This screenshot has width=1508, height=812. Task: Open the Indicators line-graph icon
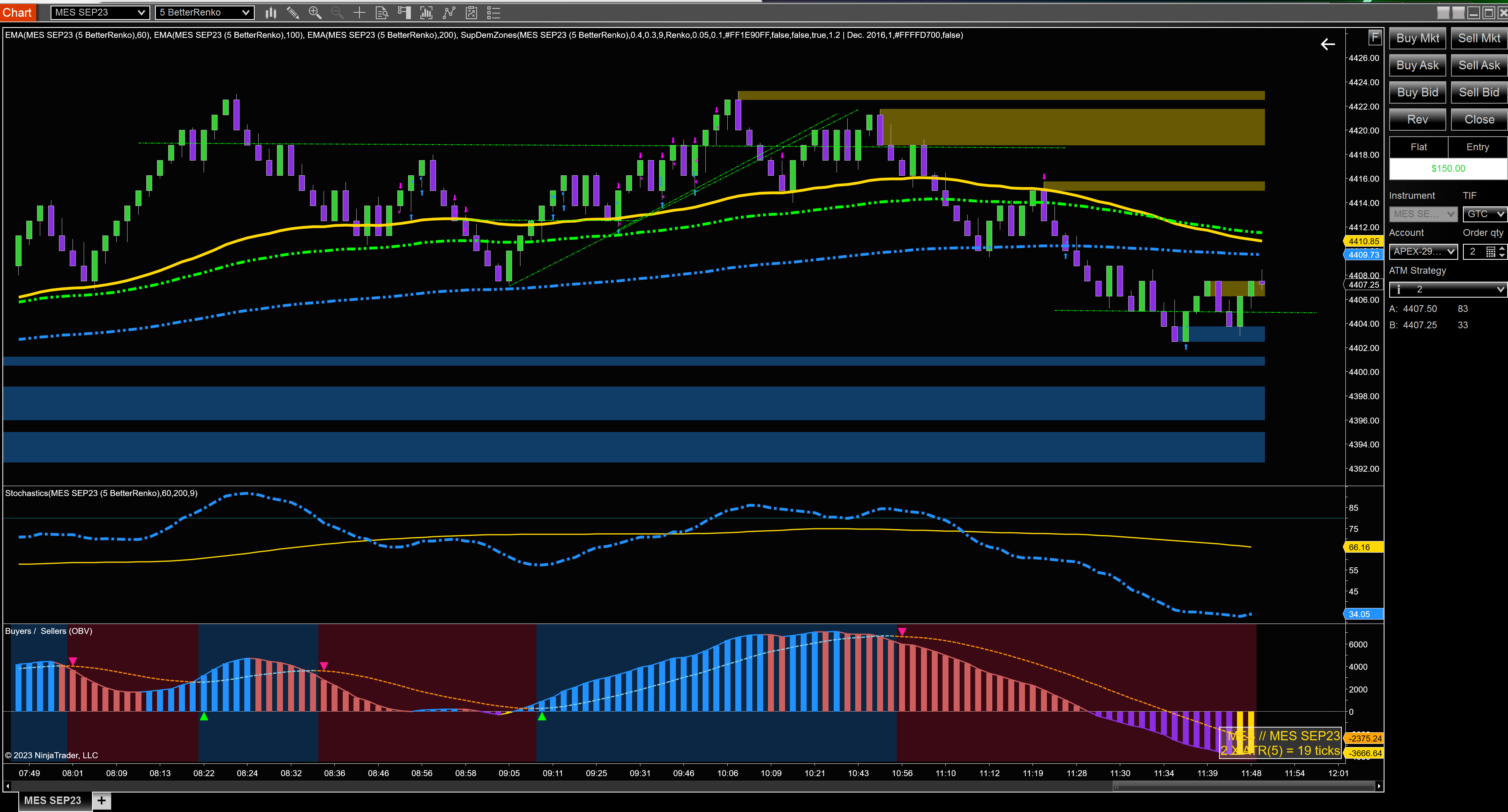(x=449, y=12)
